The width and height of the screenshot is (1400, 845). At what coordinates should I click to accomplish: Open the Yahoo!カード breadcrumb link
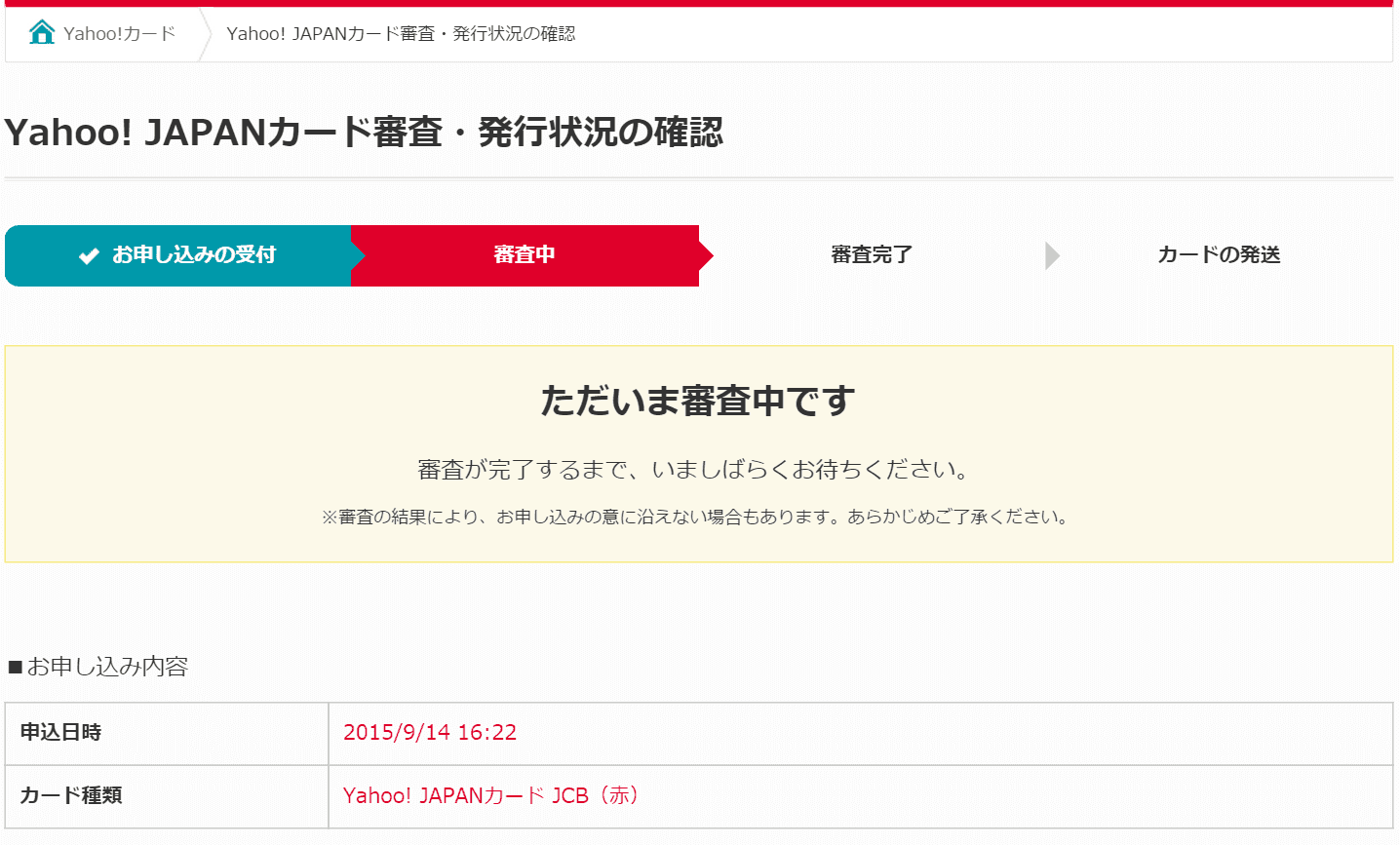(119, 34)
